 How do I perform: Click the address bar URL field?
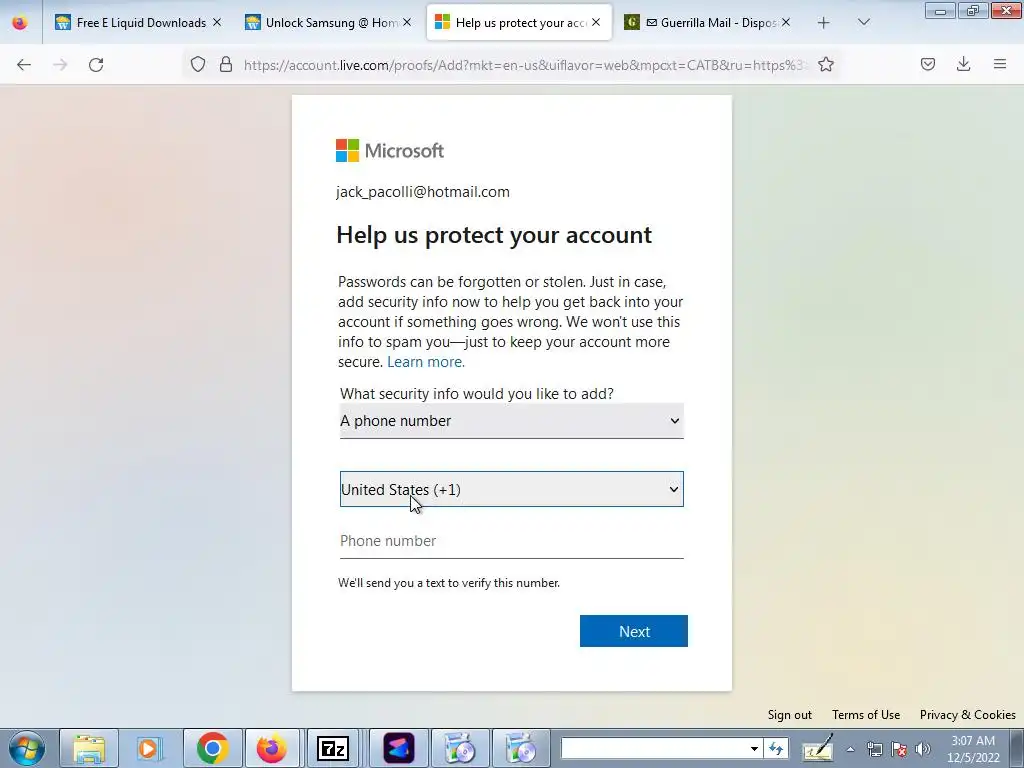click(x=526, y=65)
